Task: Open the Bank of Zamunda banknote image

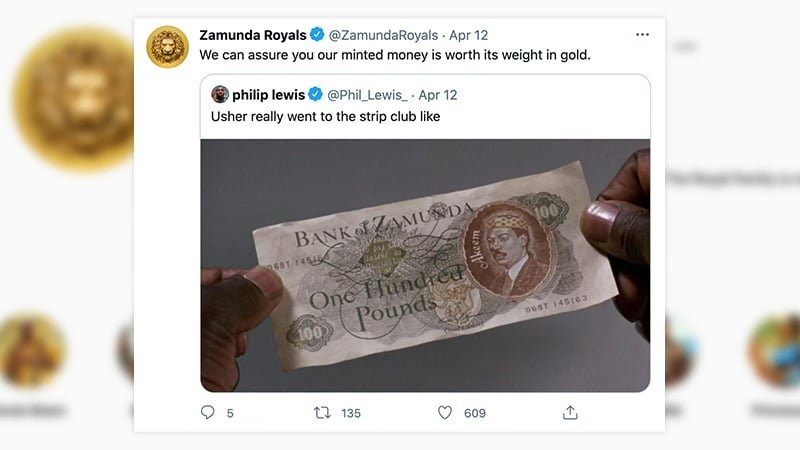Action: pos(425,265)
